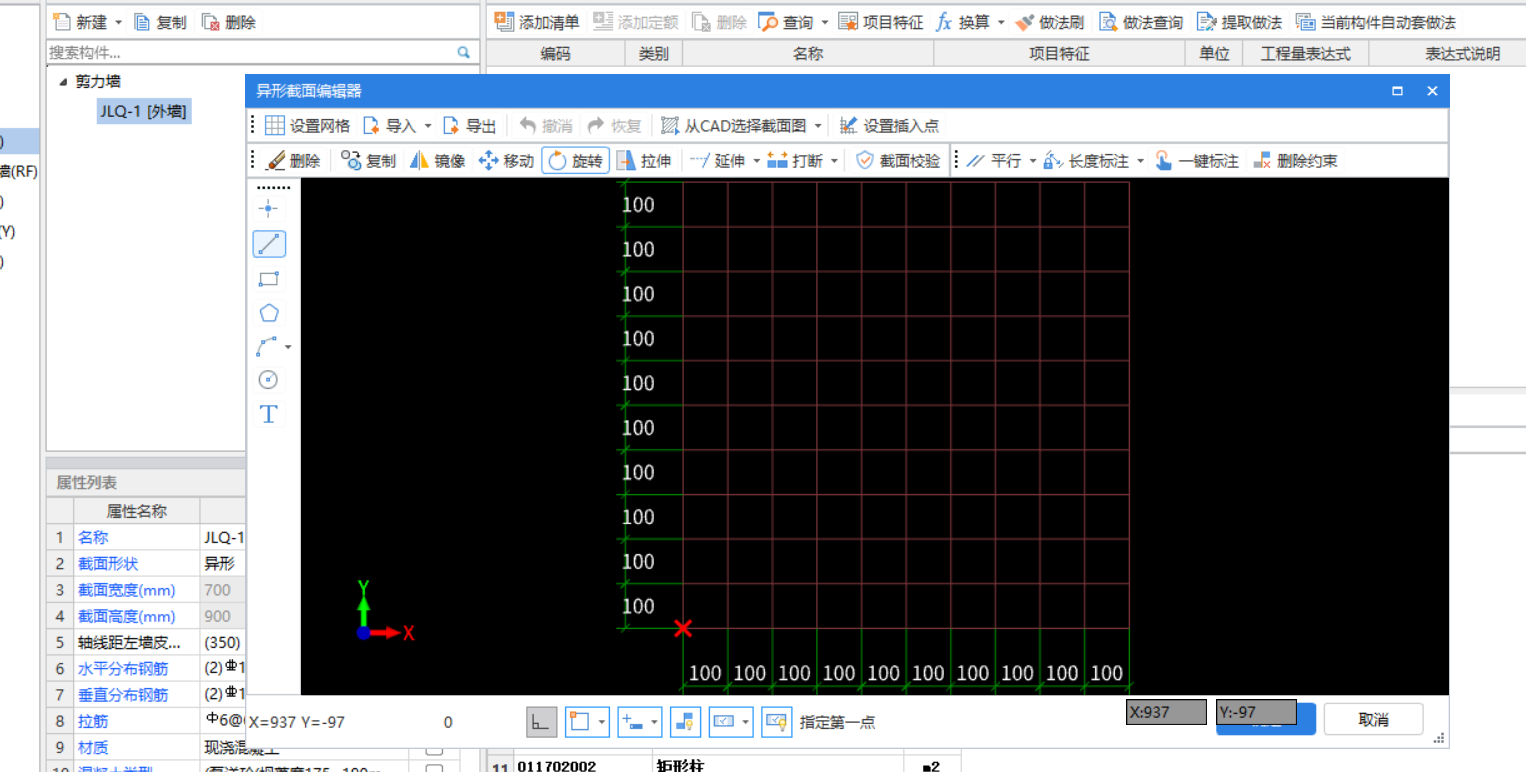
Task: Open arc tool options dropdown
Action: coord(289,347)
